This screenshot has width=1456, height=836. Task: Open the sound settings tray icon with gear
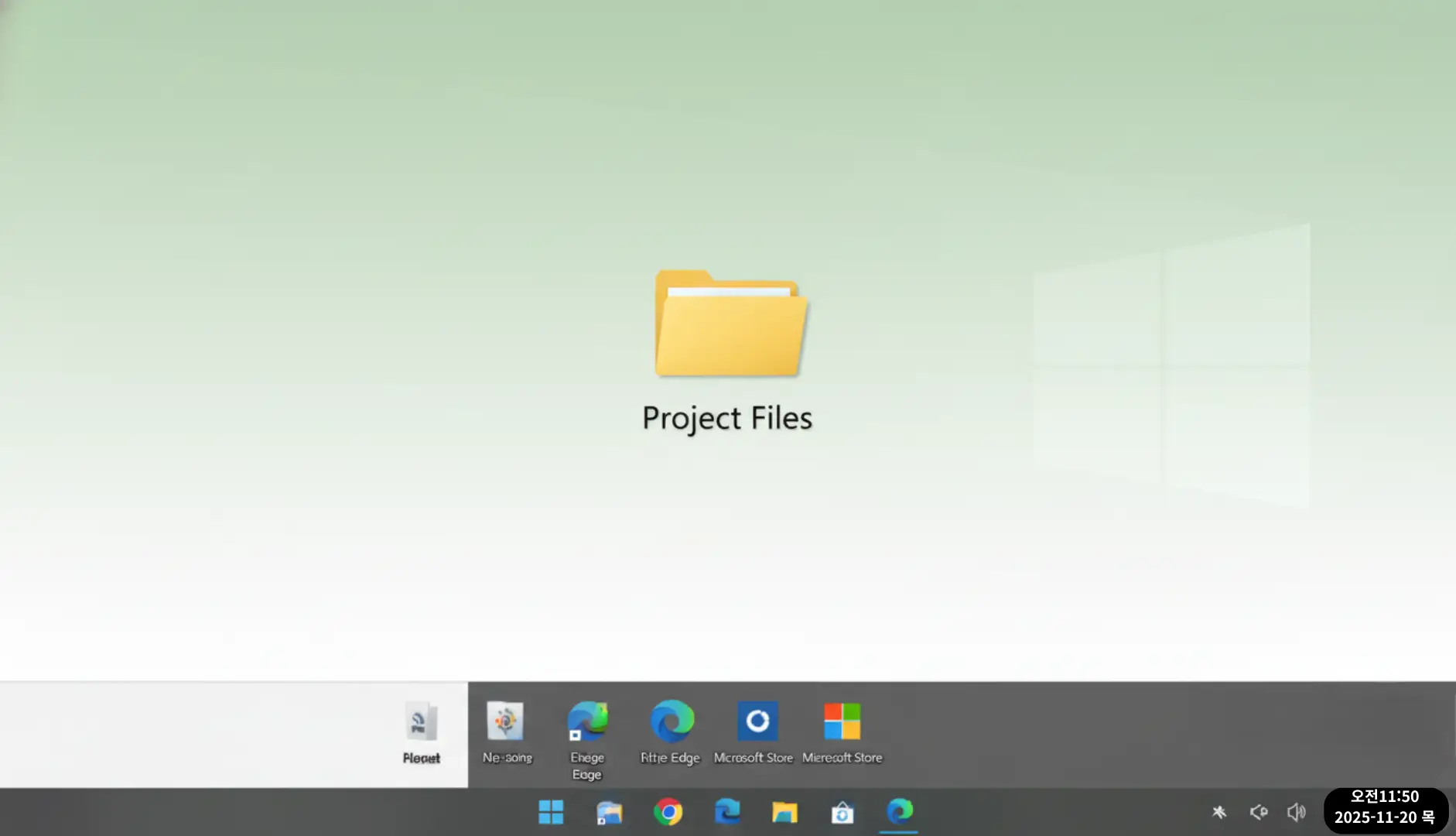(1258, 812)
